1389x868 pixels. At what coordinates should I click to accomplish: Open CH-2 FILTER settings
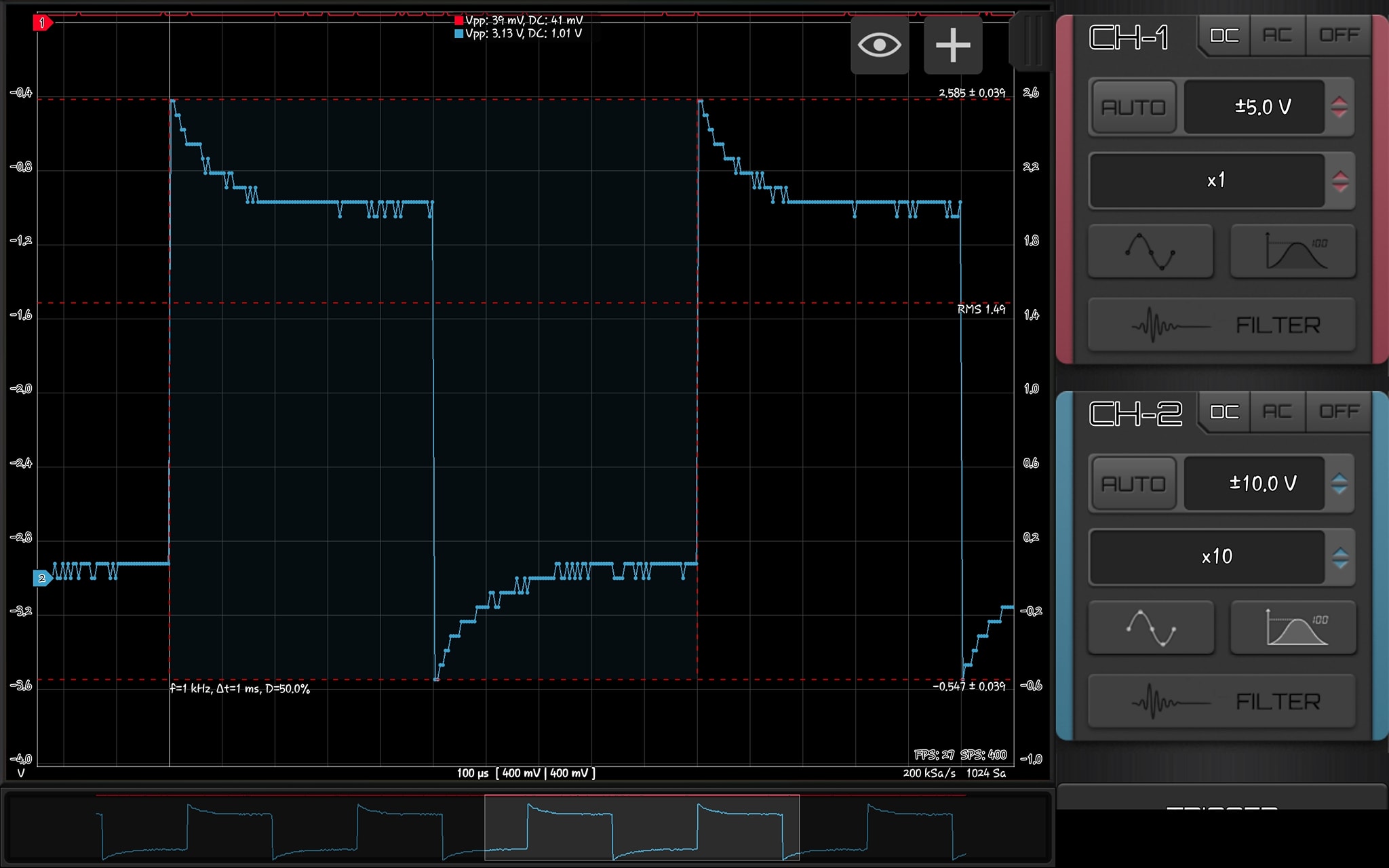(x=1221, y=701)
